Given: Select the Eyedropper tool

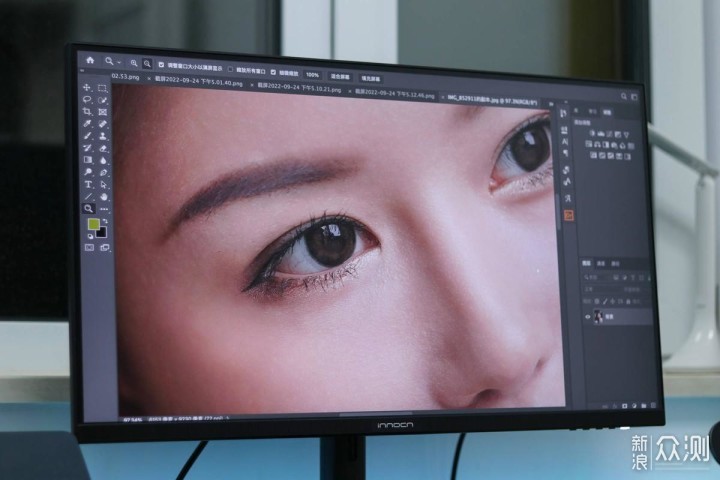Looking at the screenshot, I should click(x=87, y=124).
